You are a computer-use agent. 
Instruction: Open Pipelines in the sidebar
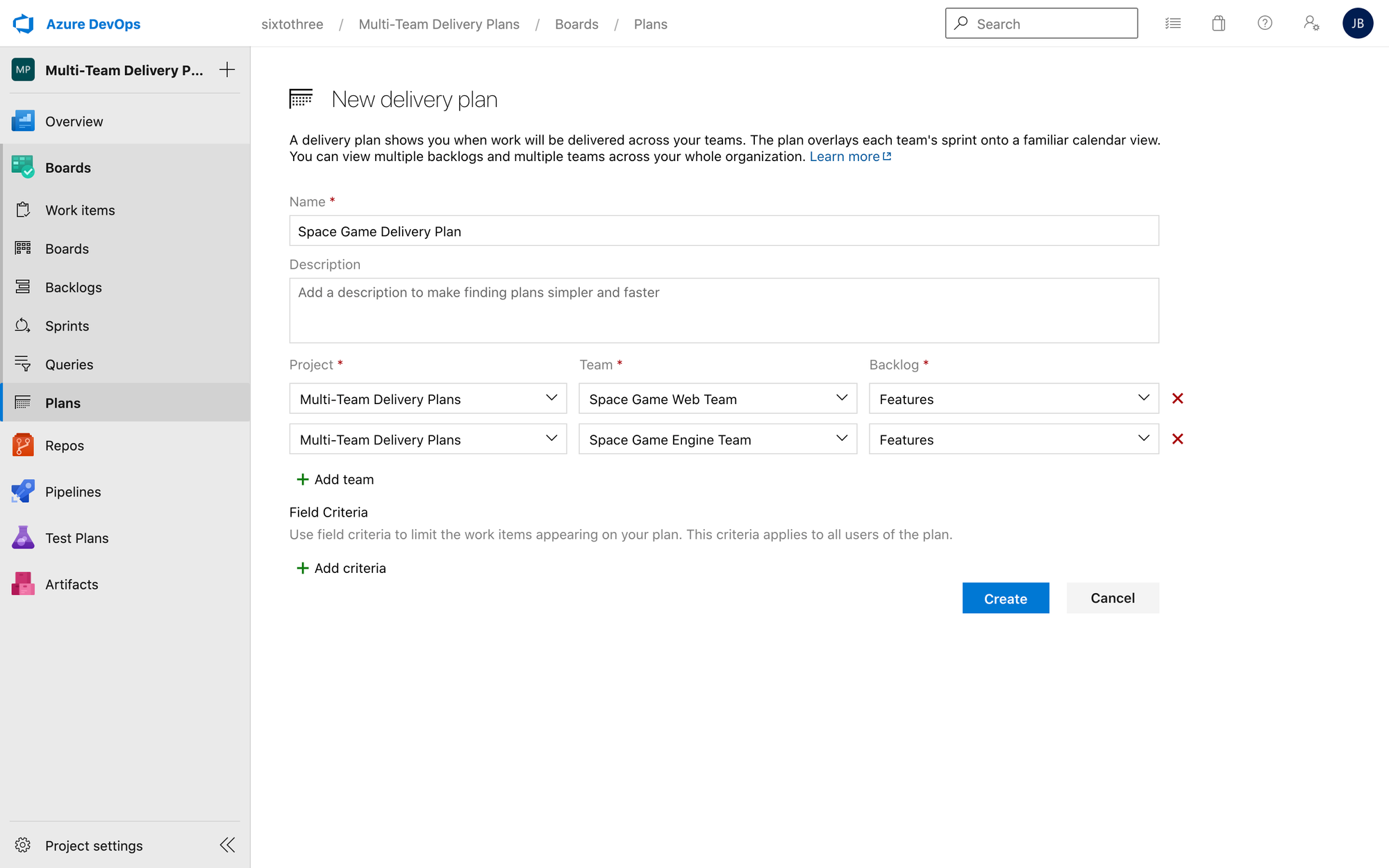tap(73, 492)
